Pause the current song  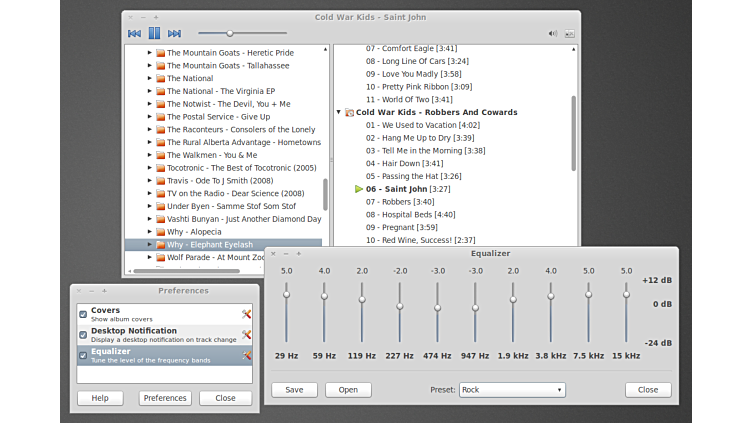[x=154, y=33]
